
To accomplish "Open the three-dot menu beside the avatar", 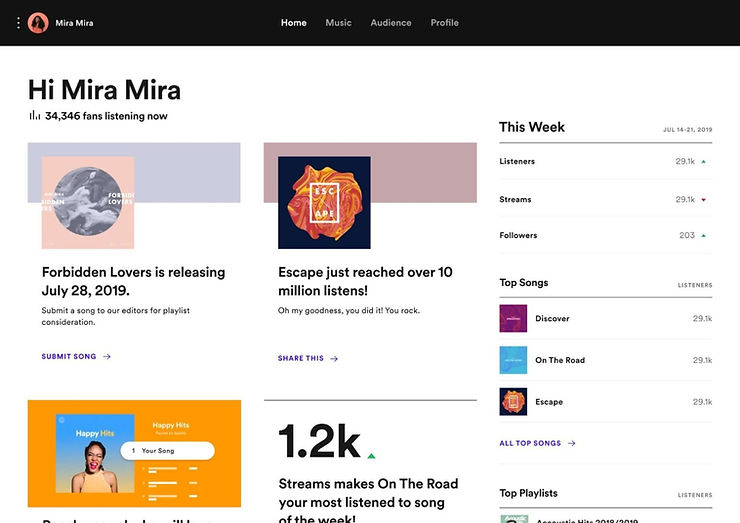I will (x=18, y=23).
